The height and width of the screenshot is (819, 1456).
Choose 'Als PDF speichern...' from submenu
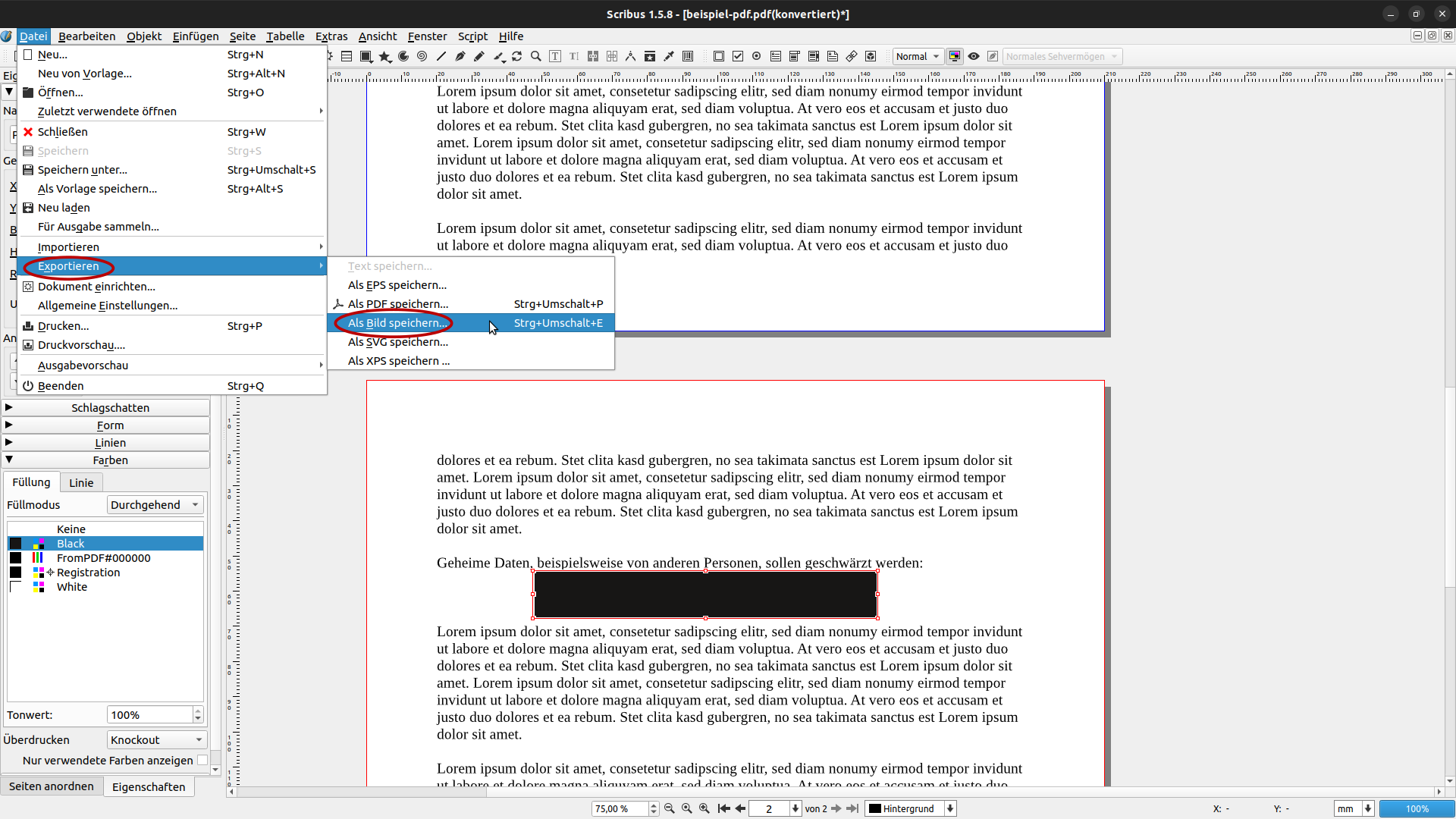click(397, 304)
